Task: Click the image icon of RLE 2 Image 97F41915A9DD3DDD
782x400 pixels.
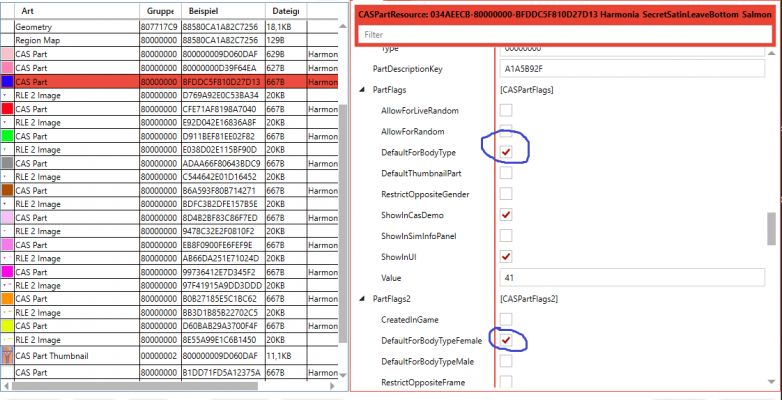Action: pos(7,286)
